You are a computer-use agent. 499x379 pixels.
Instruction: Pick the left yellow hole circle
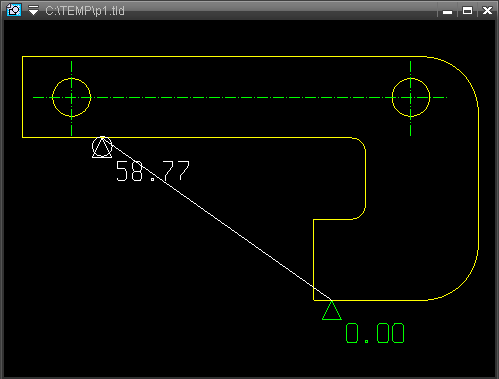(72, 97)
